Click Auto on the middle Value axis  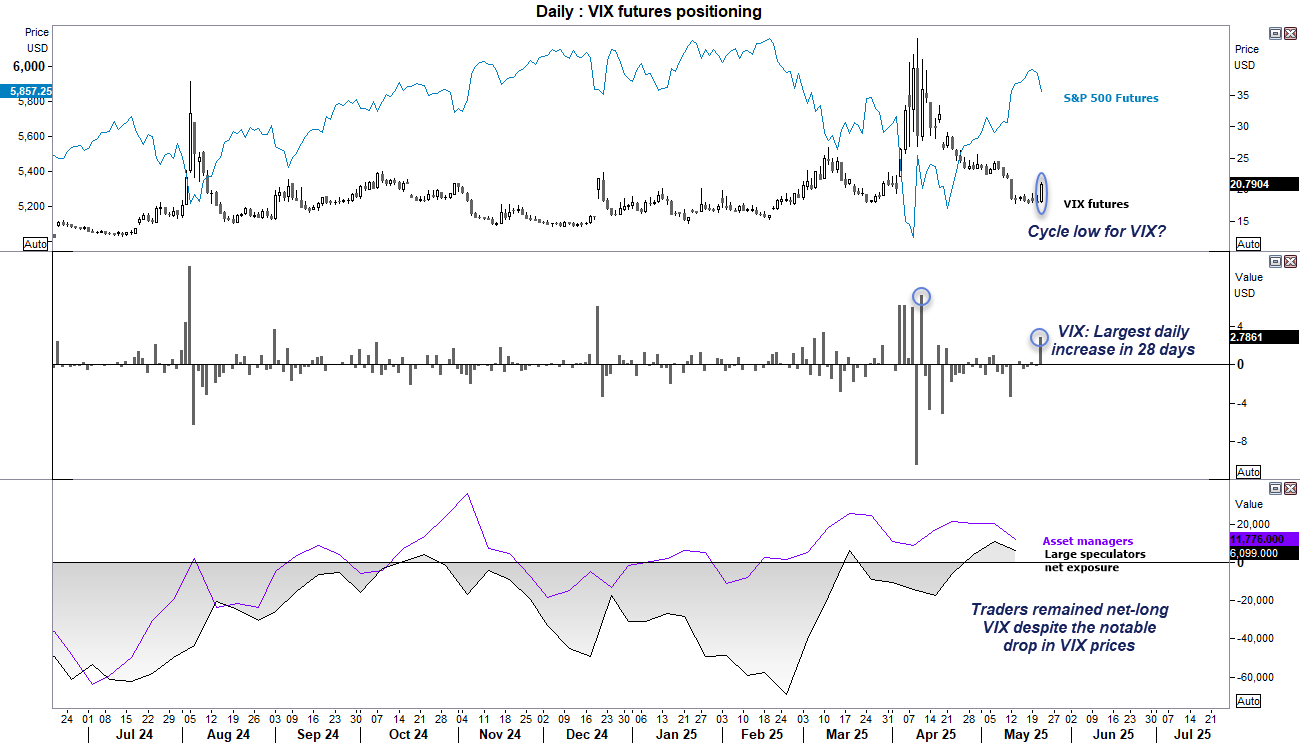point(1248,471)
